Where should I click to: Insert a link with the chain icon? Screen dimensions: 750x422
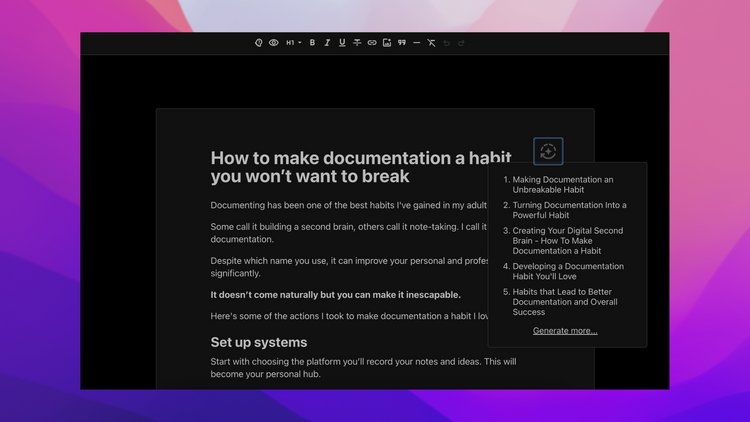[372, 43]
